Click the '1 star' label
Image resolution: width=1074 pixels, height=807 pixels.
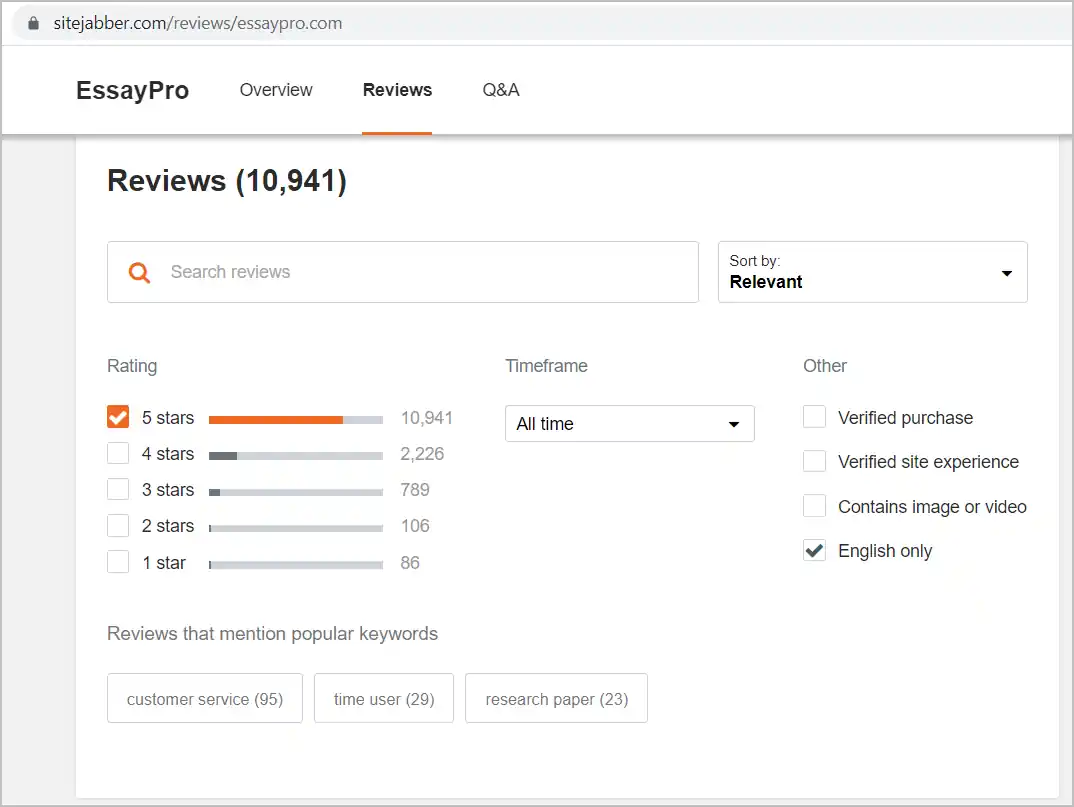(164, 562)
